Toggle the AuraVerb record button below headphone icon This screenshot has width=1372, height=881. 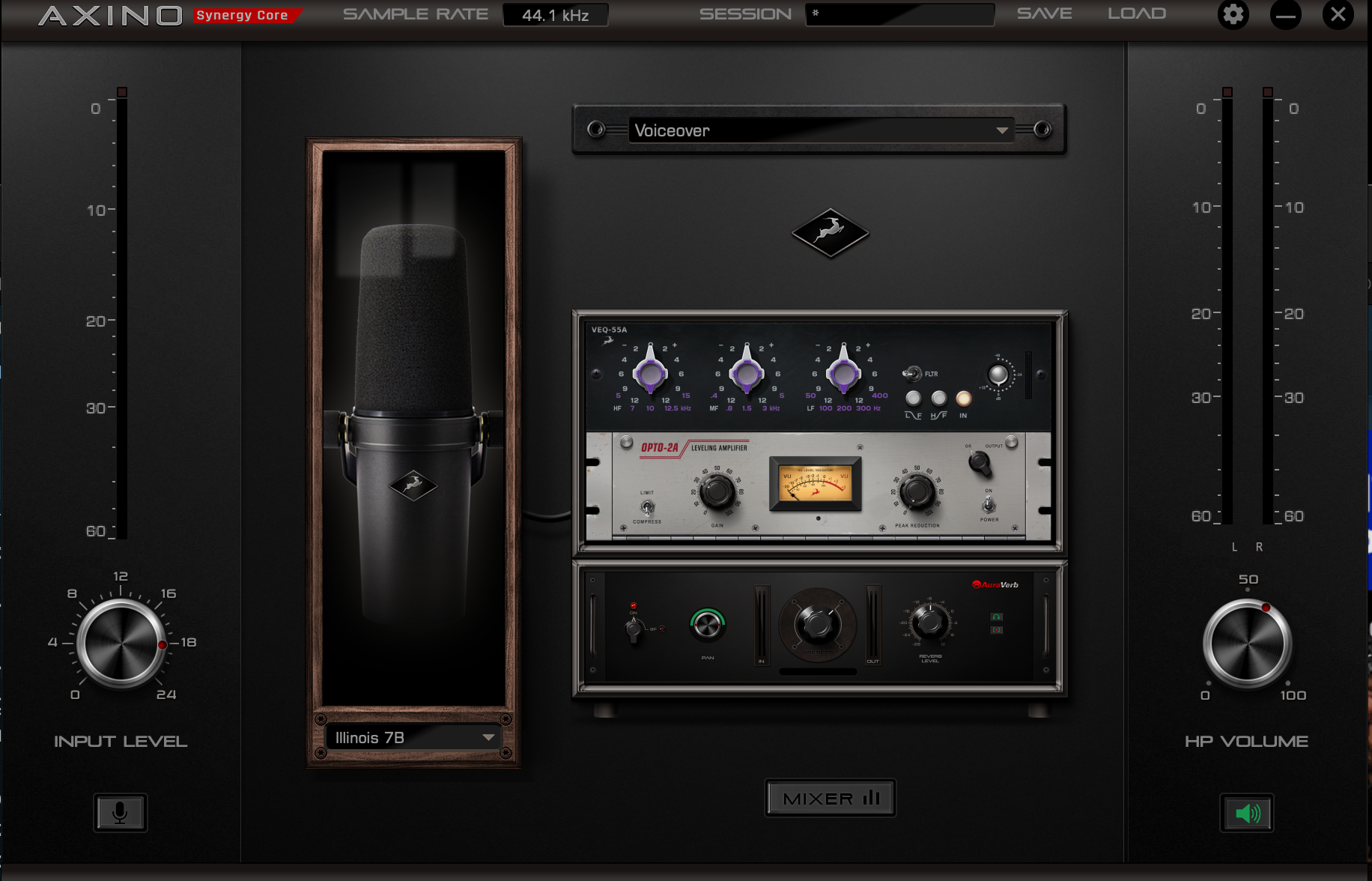point(996,630)
